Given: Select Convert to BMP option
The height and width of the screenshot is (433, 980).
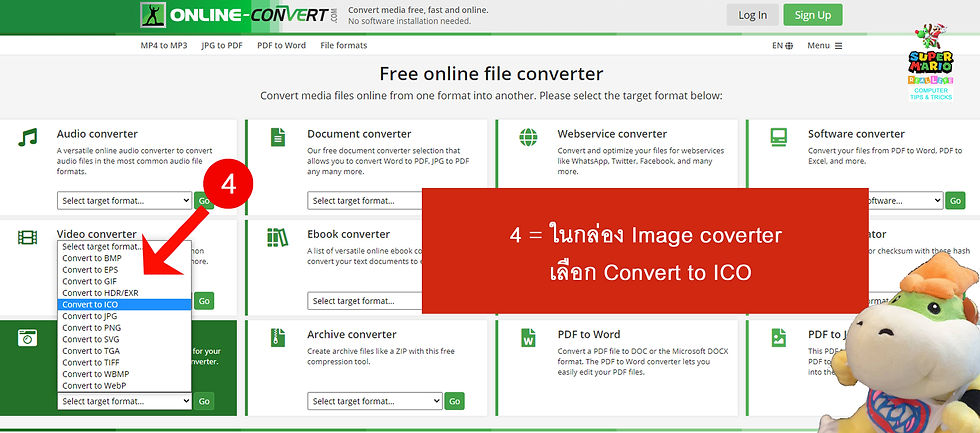Looking at the screenshot, I should [x=124, y=258].
